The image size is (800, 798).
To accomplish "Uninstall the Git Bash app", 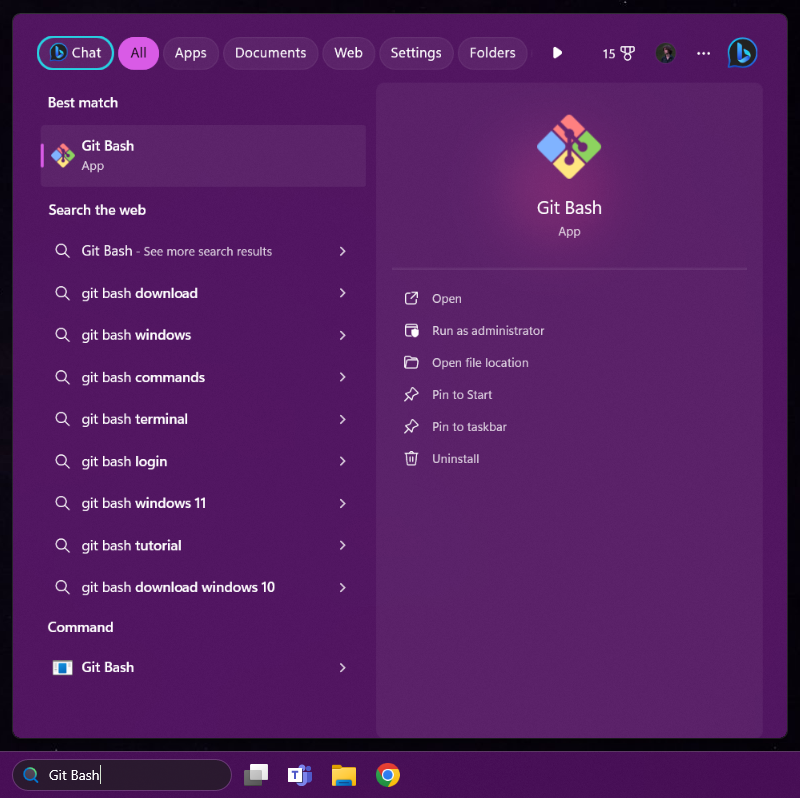I will 455,459.
